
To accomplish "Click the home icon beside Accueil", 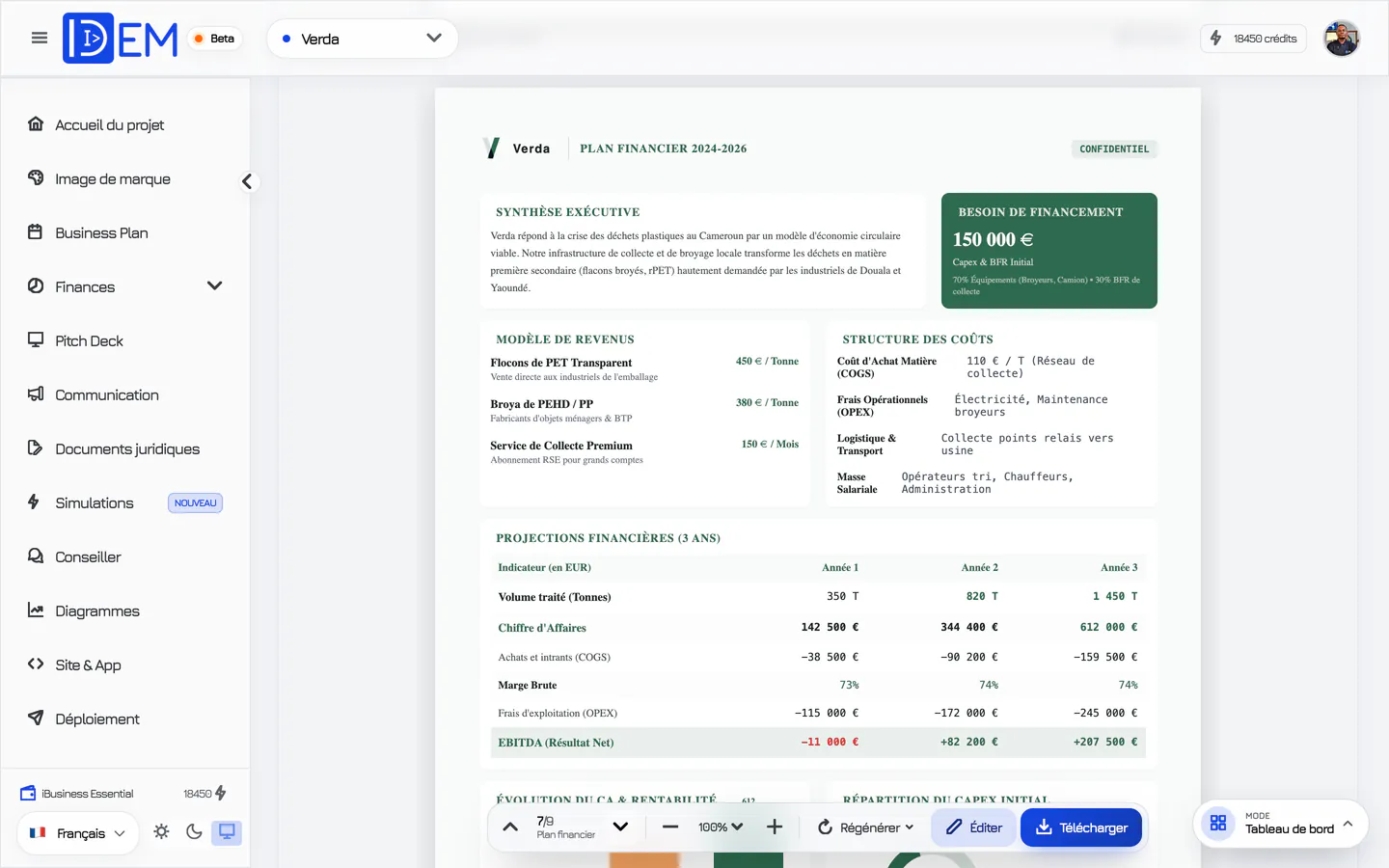I will tap(36, 123).
